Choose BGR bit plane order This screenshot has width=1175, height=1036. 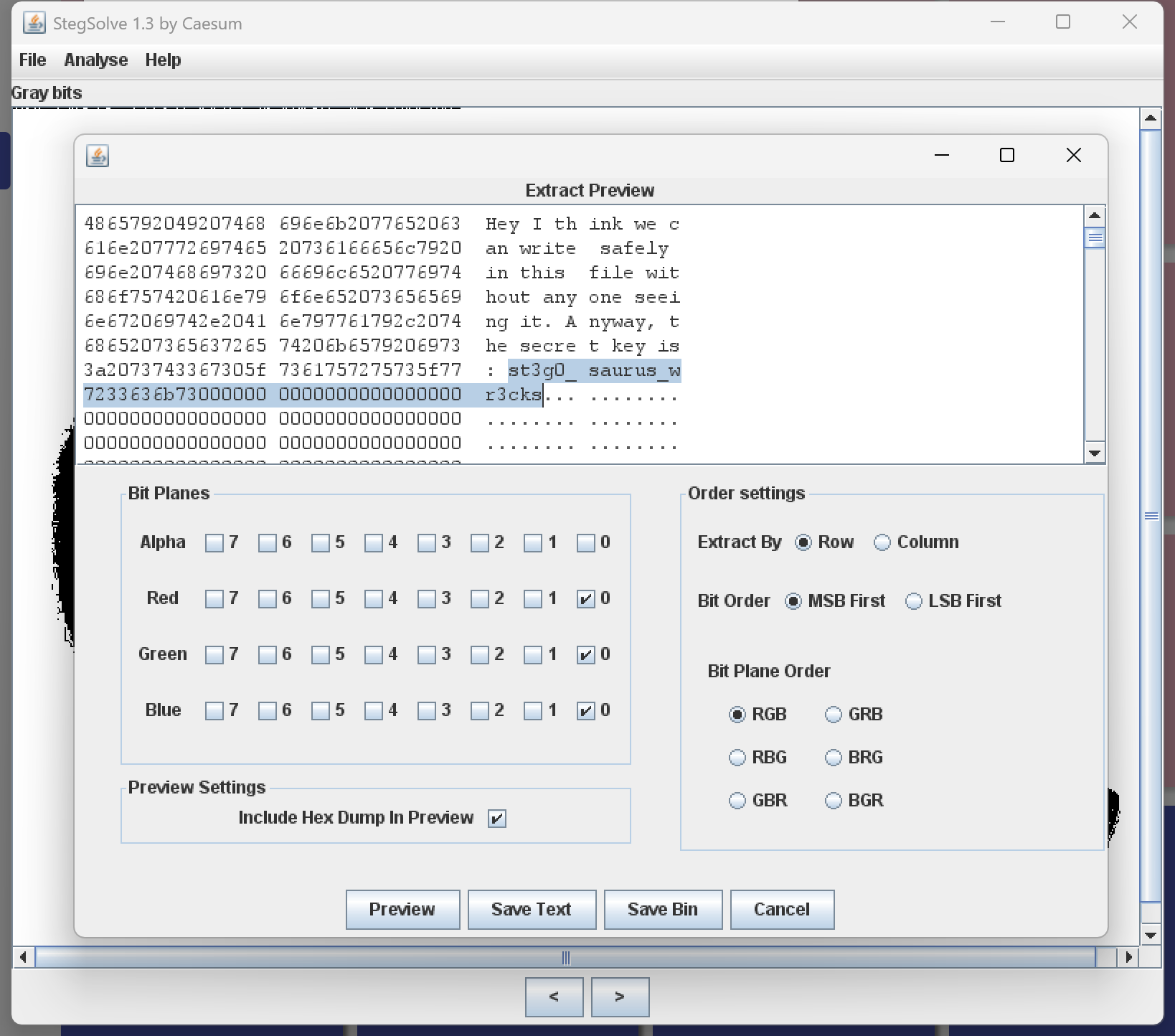pos(833,801)
